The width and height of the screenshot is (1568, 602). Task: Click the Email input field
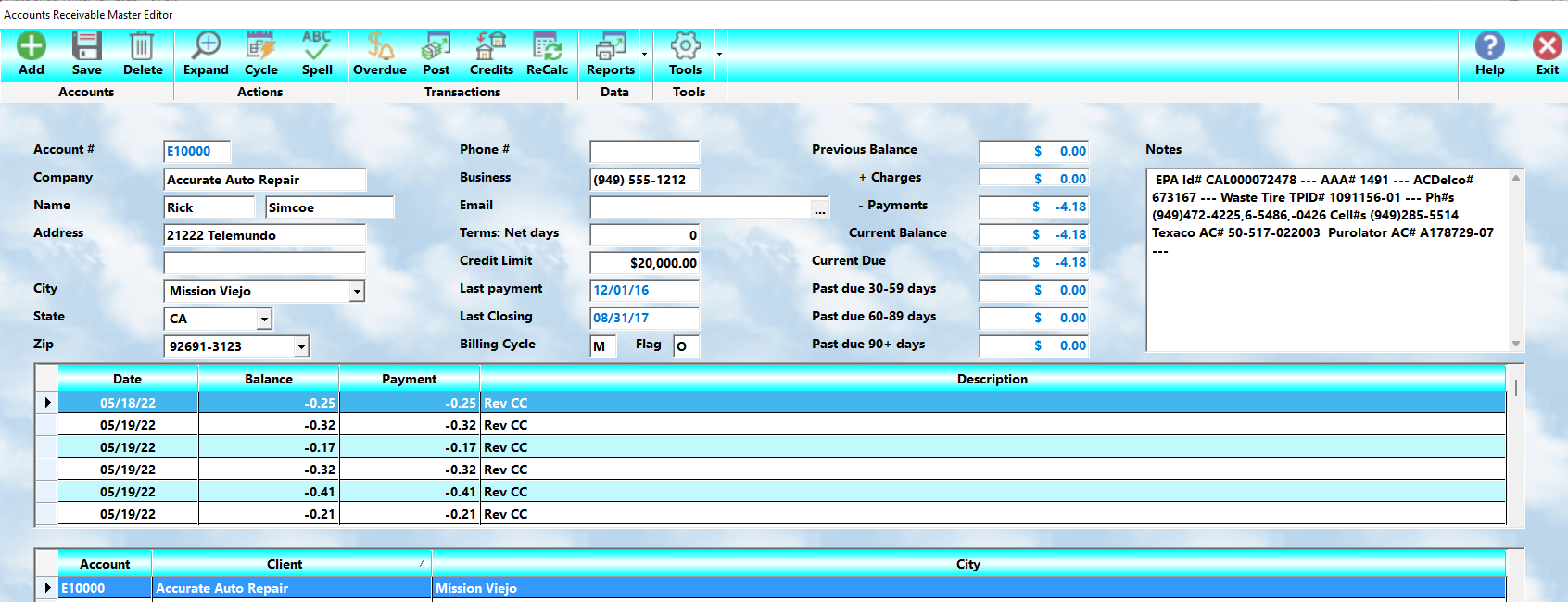[701, 207]
